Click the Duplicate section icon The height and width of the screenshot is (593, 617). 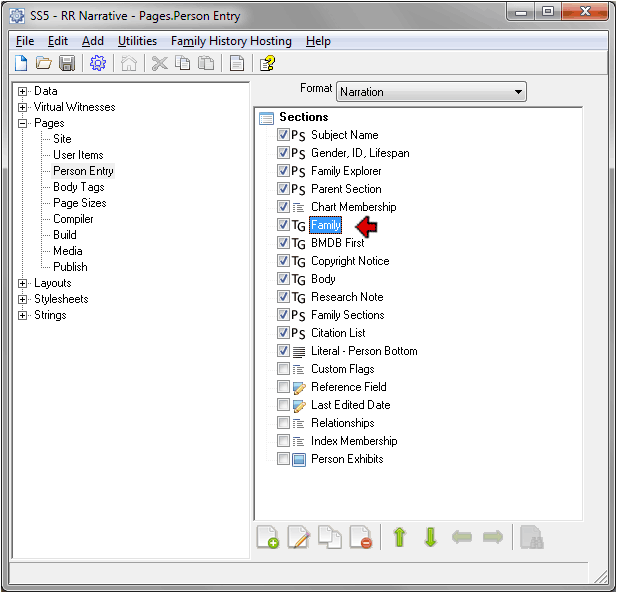tap(330, 537)
